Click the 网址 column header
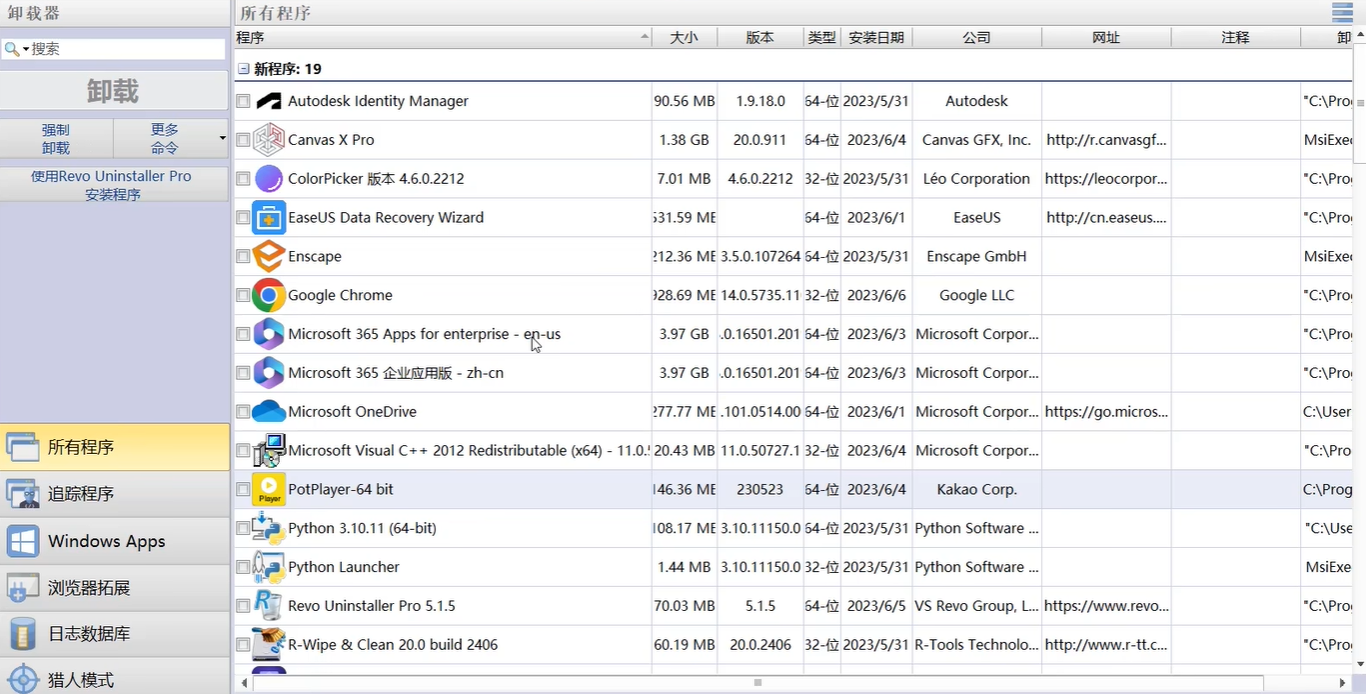 click(x=1106, y=37)
